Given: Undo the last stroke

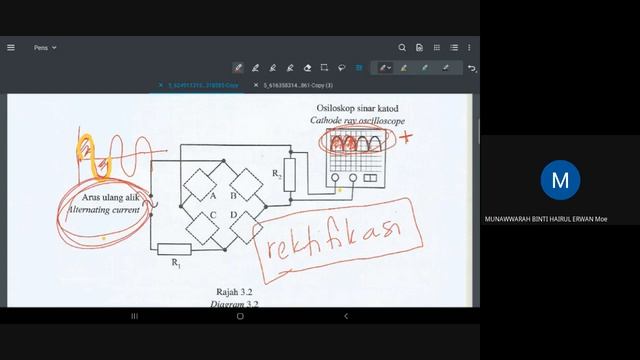Looking at the screenshot, I should click(x=472, y=68).
